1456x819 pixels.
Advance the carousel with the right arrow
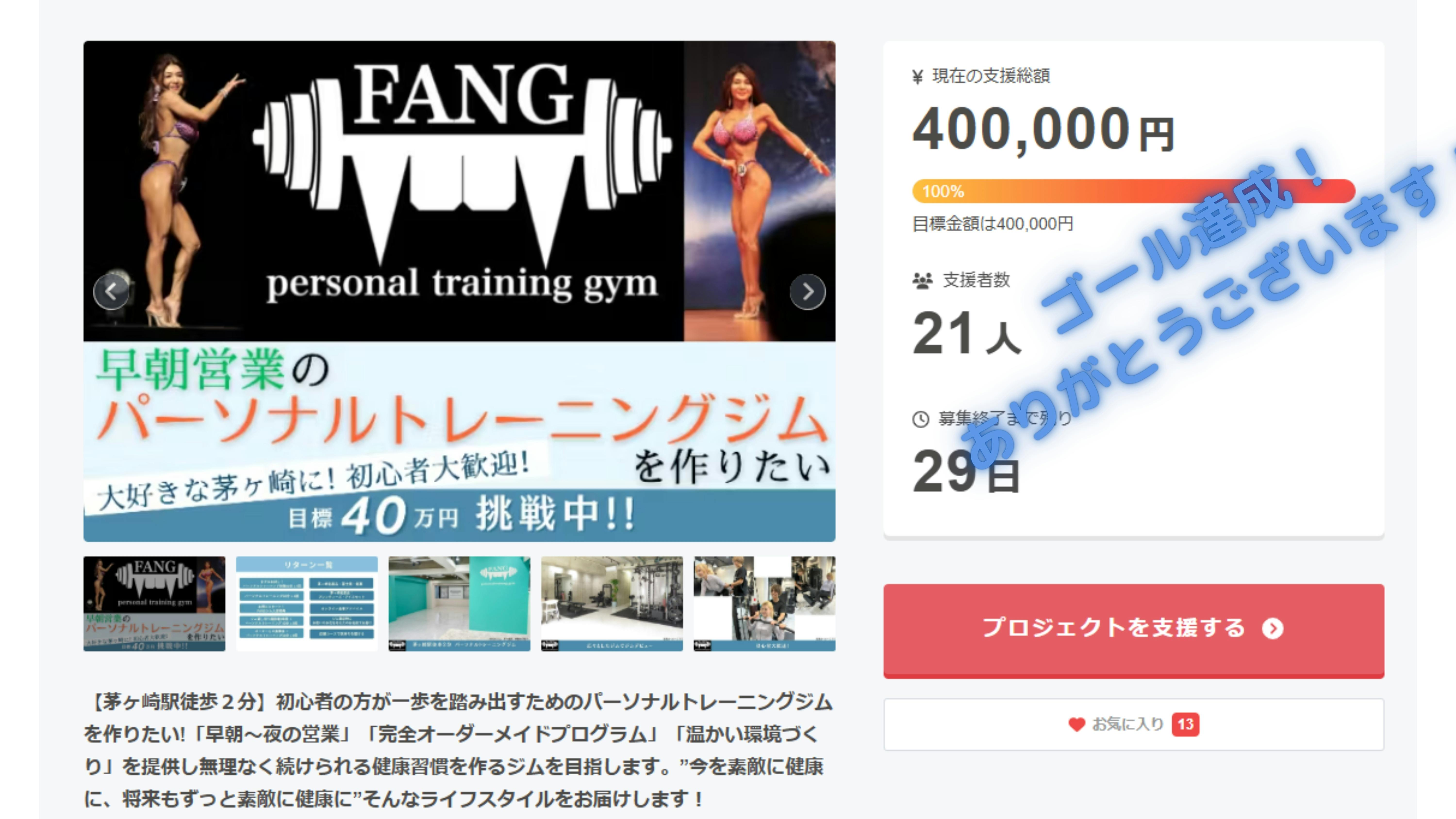click(x=807, y=292)
